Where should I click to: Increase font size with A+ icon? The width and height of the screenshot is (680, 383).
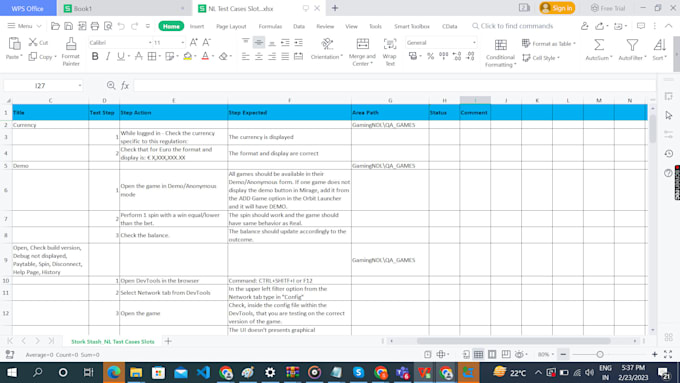click(193, 43)
